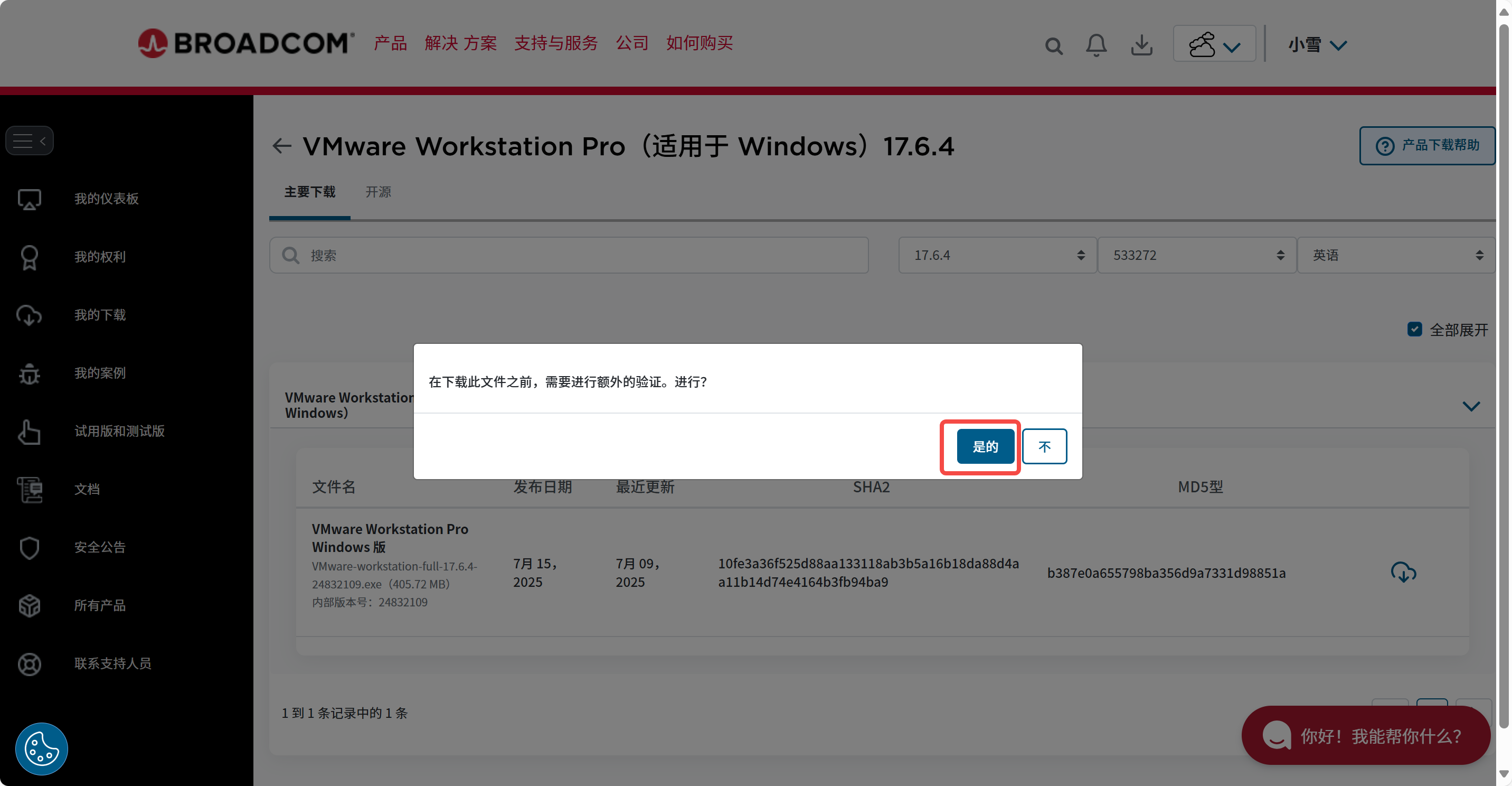Click the 文档 documents icon
This screenshot has height=786, width=1512.
pyautogui.click(x=30, y=489)
